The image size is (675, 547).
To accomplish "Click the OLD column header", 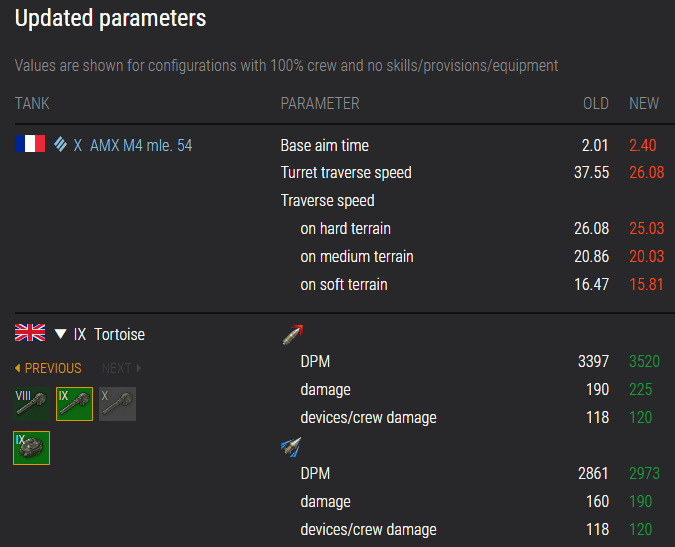I will [596, 104].
